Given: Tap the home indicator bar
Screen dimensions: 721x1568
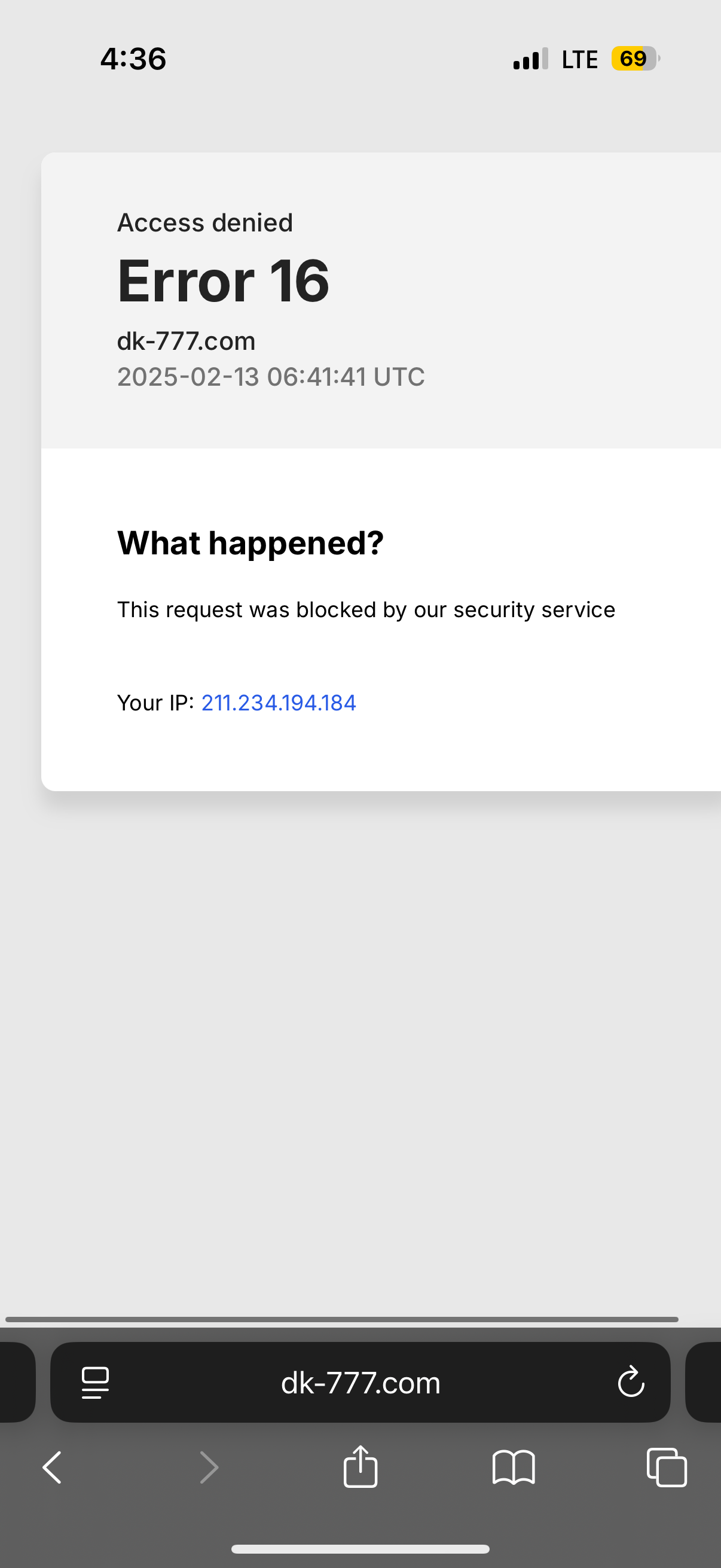Looking at the screenshot, I should coord(360,1549).
